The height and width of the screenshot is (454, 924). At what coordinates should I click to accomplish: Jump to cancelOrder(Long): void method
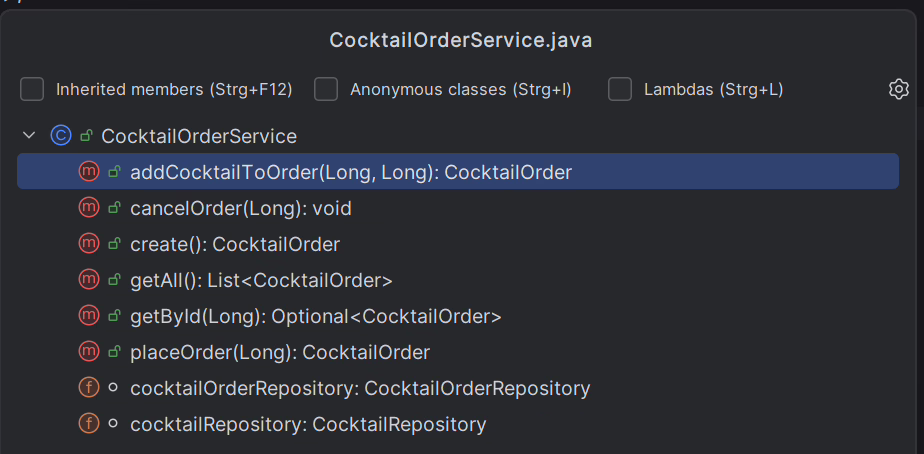[240, 208]
